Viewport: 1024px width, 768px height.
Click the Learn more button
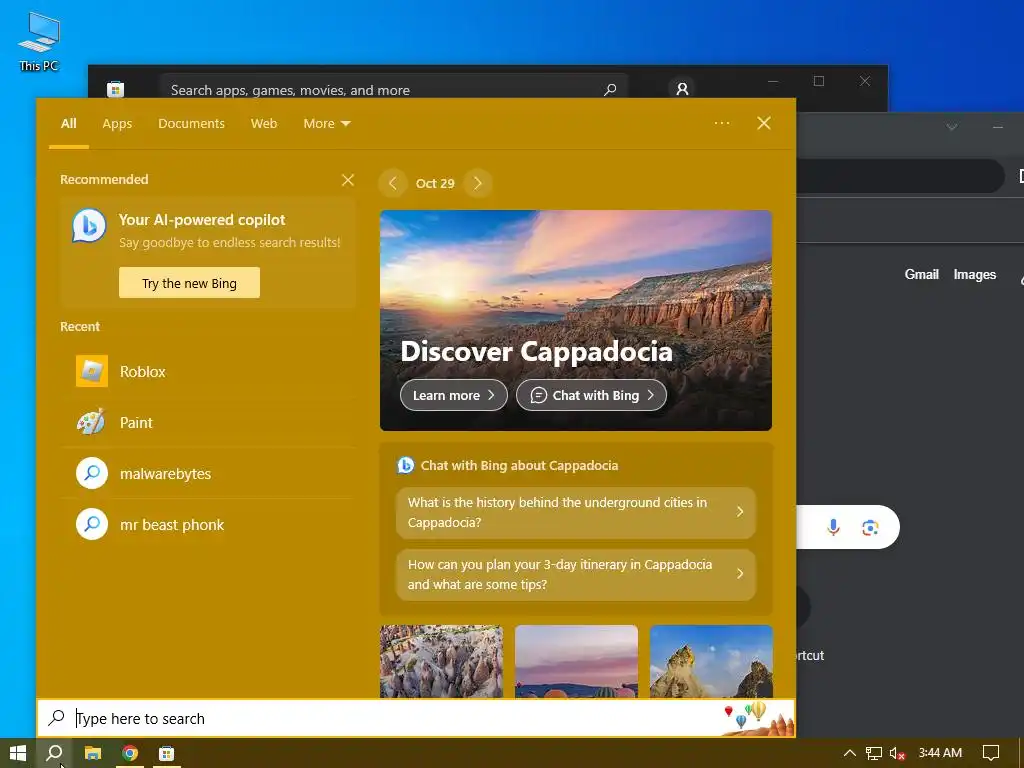[454, 395]
